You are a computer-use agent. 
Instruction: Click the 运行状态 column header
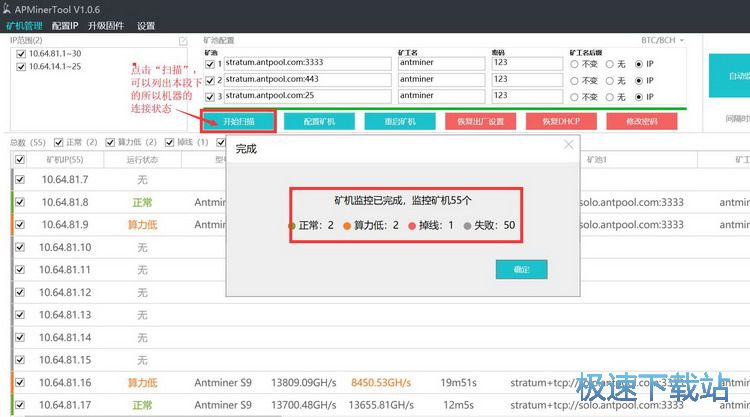pyautogui.click(x=142, y=159)
